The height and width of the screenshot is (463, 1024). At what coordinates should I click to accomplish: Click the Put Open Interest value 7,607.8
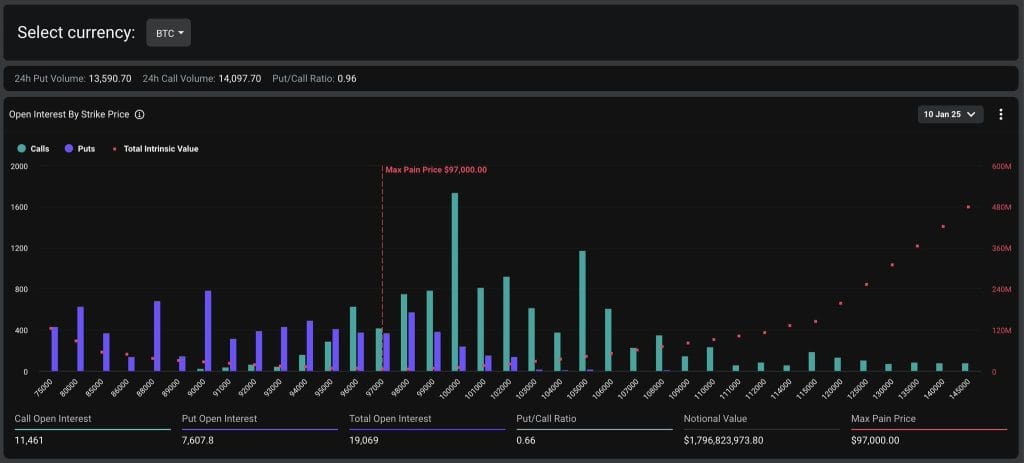(x=198, y=440)
